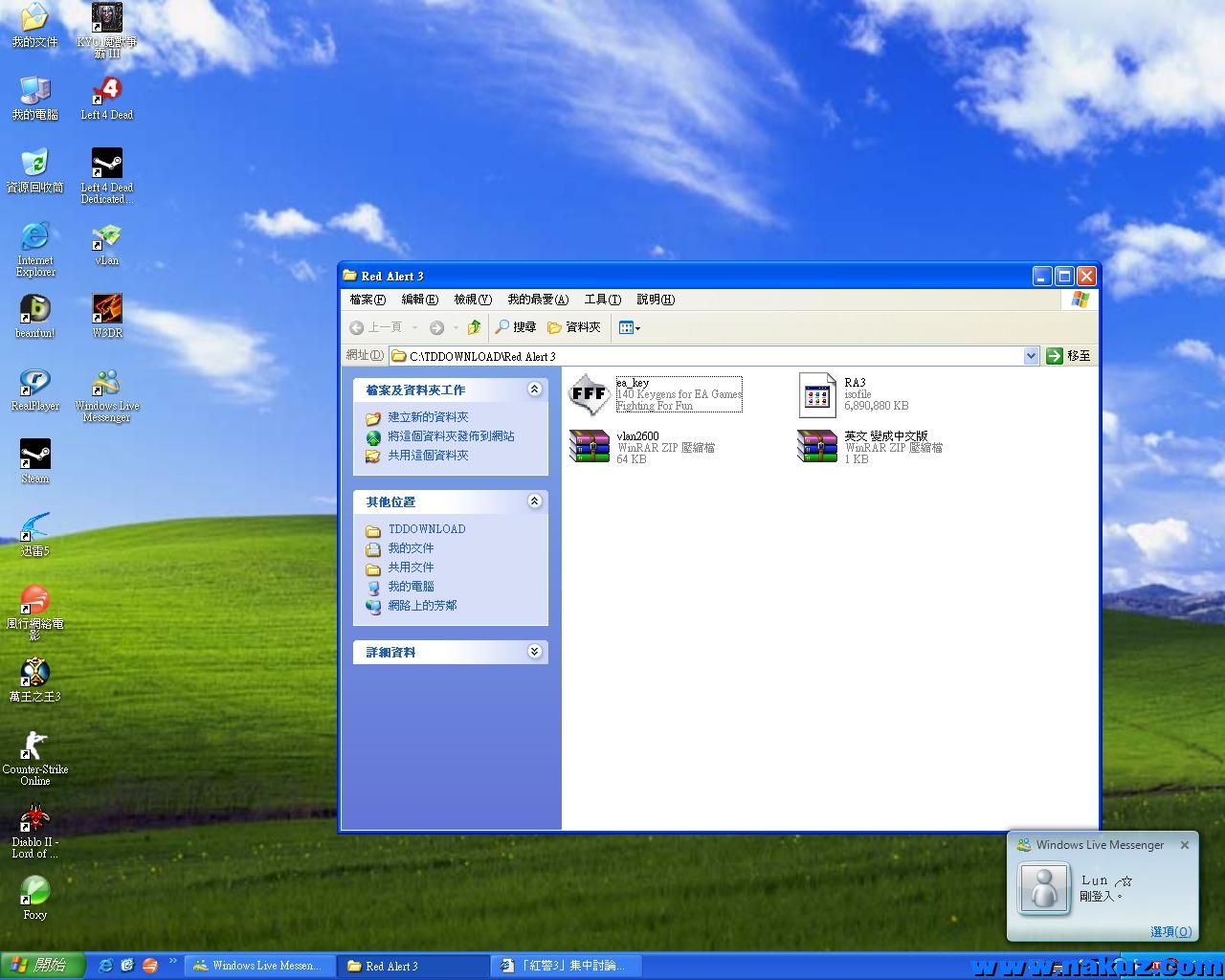Close the Windows Live Messenger notification popup

pos(1185,845)
